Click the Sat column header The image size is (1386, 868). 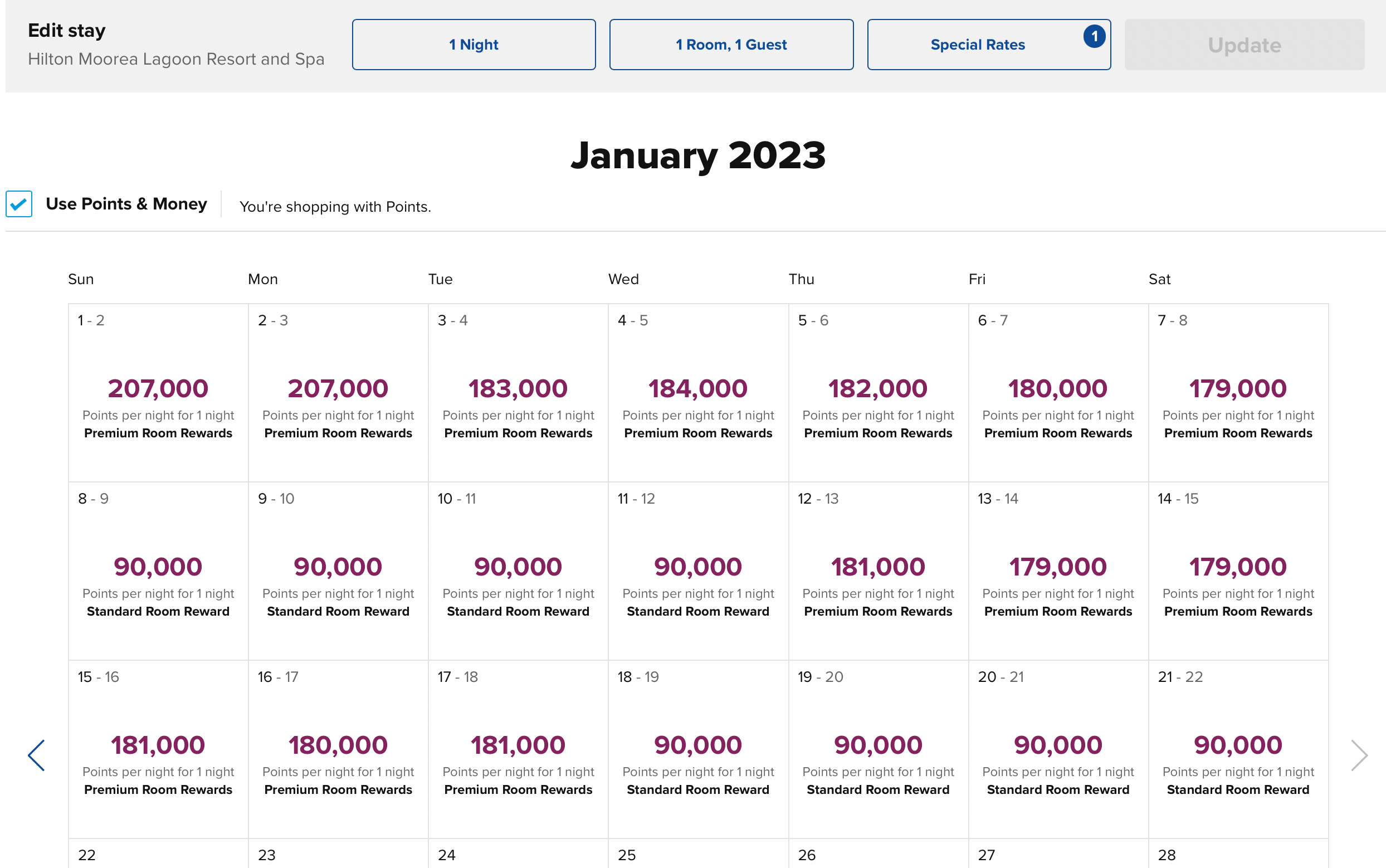[1159, 279]
